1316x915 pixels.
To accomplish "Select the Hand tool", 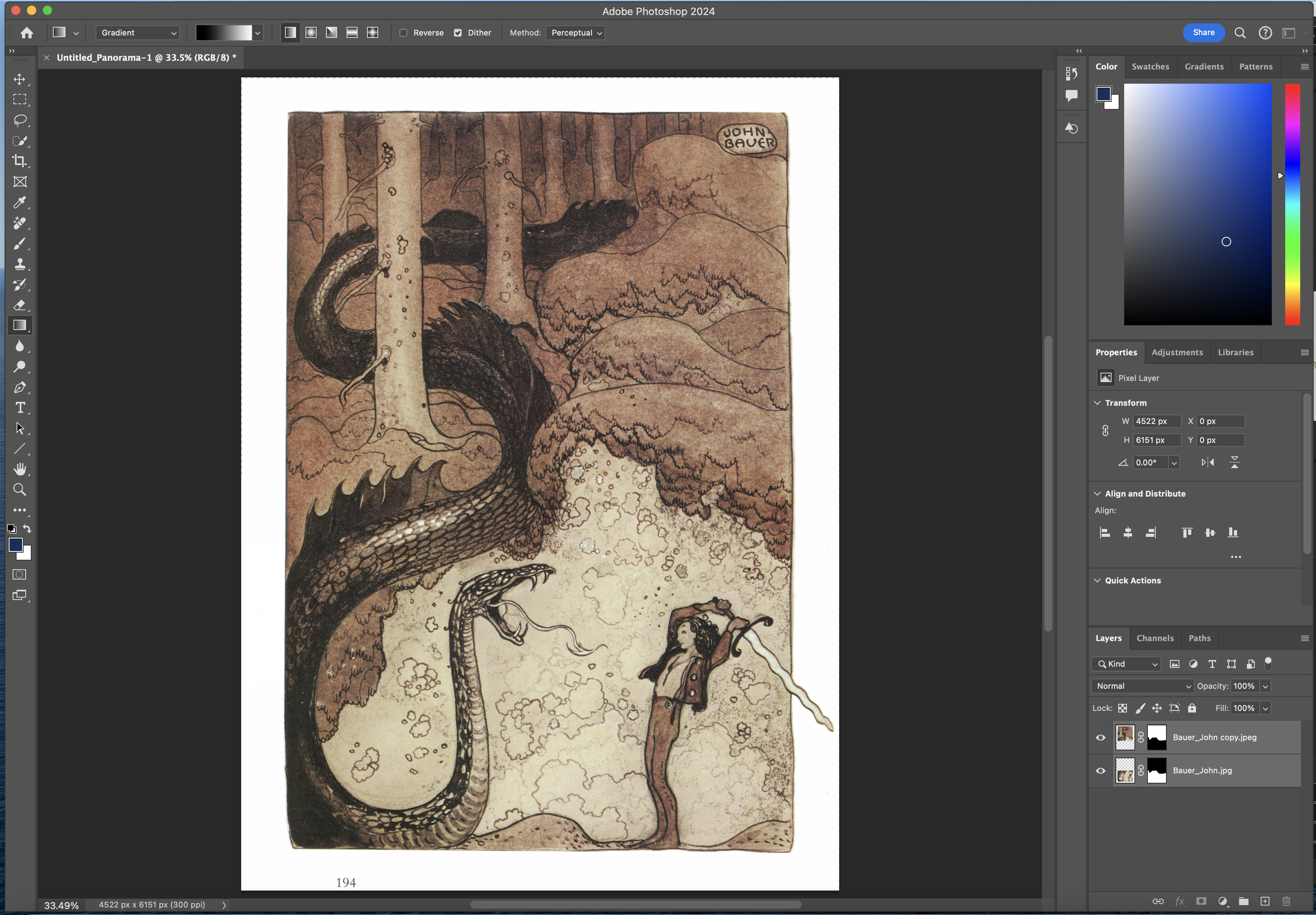I will point(19,470).
